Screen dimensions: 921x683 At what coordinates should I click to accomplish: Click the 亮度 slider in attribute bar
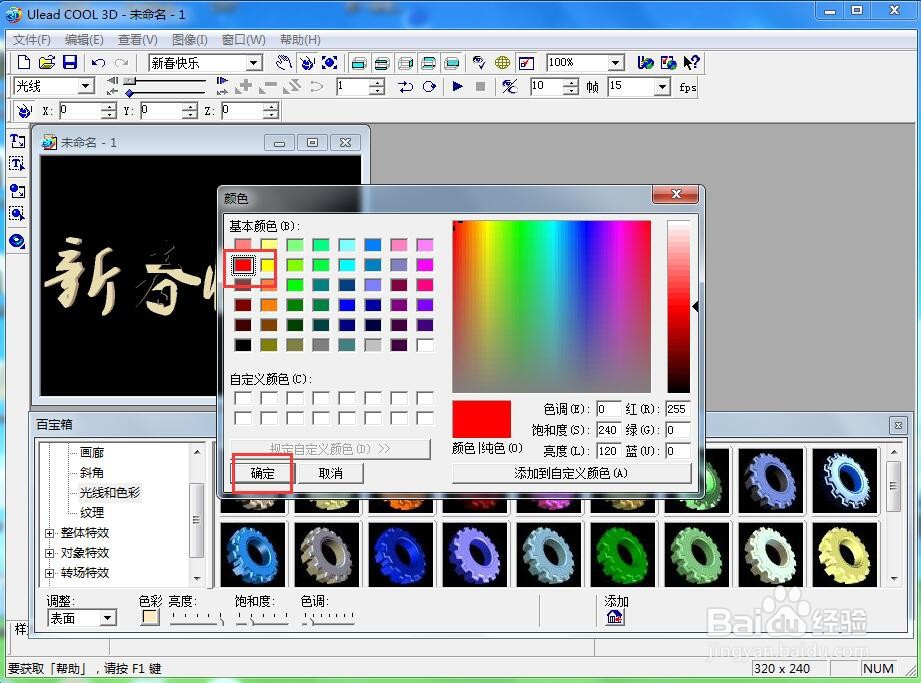[197, 618]
